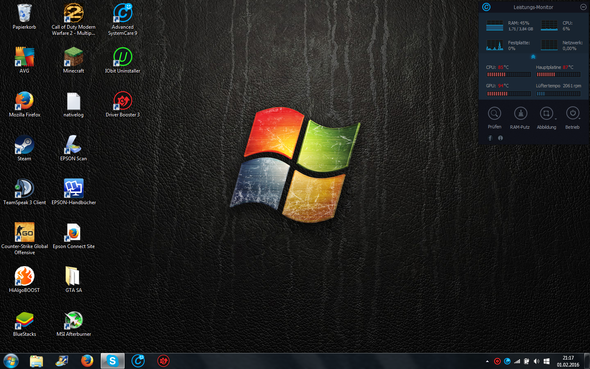Select the GTA SA folder
The height and width of the screenshot is (369, 590).
(73, 279)
